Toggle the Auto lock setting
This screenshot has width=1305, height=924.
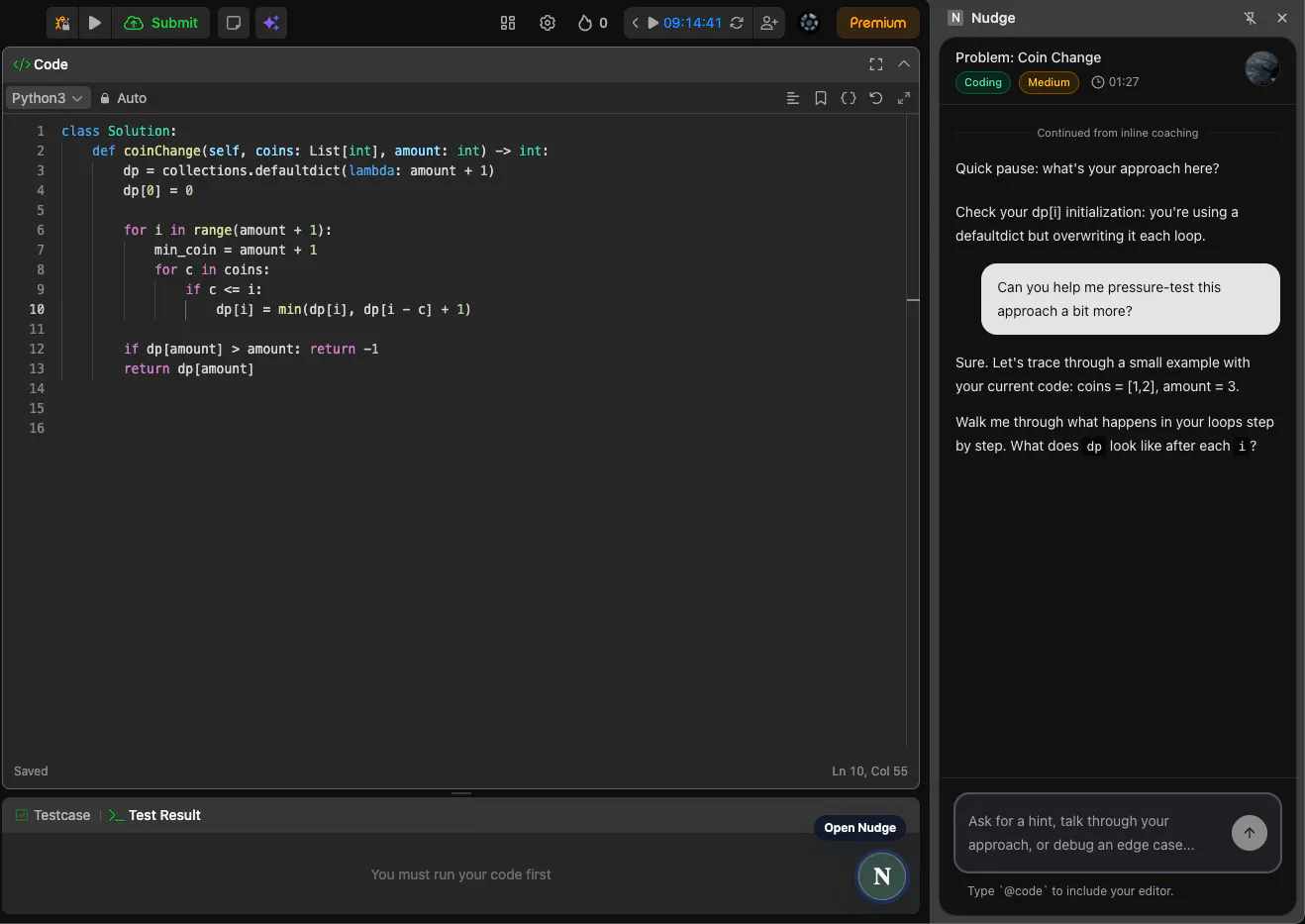pyautogui.click(x=123, y=98)
